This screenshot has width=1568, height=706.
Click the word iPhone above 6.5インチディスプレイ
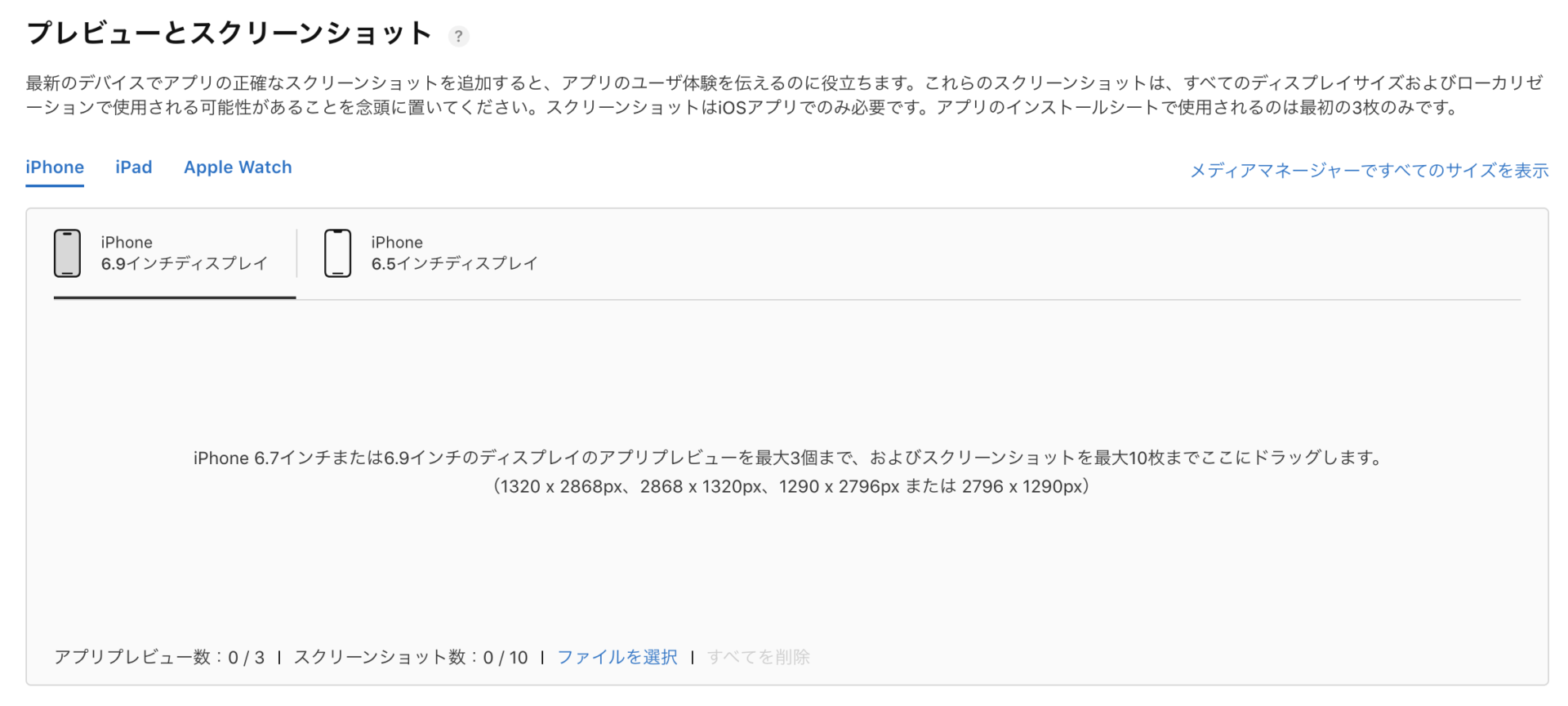coord(397,242)
